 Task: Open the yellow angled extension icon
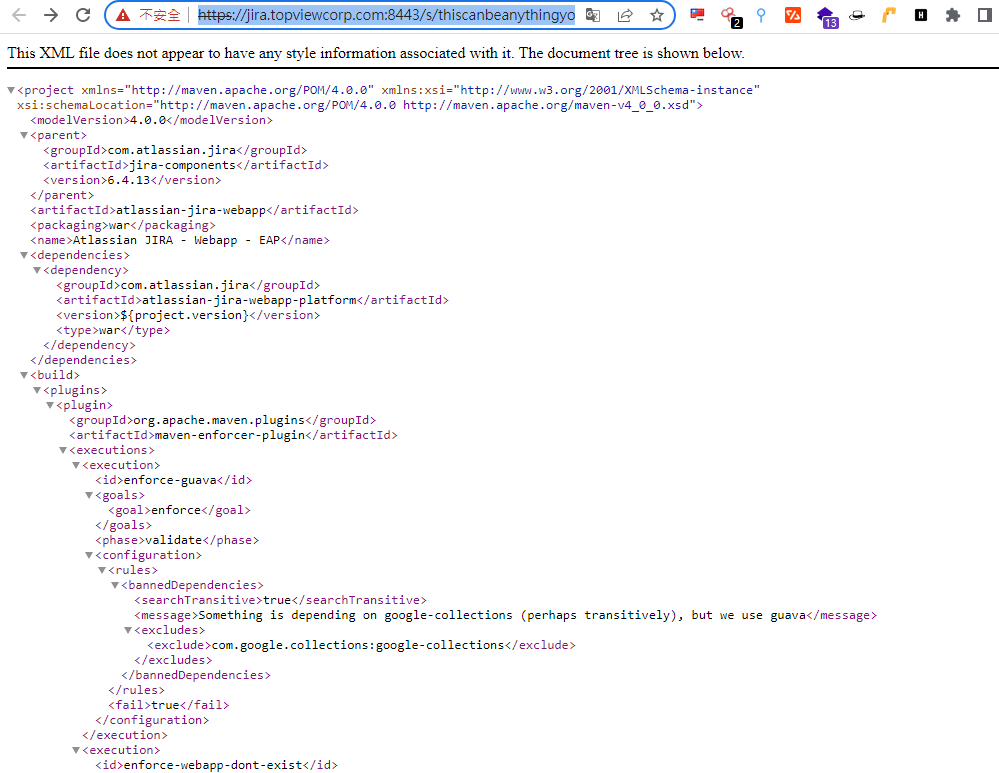point(889,15)
